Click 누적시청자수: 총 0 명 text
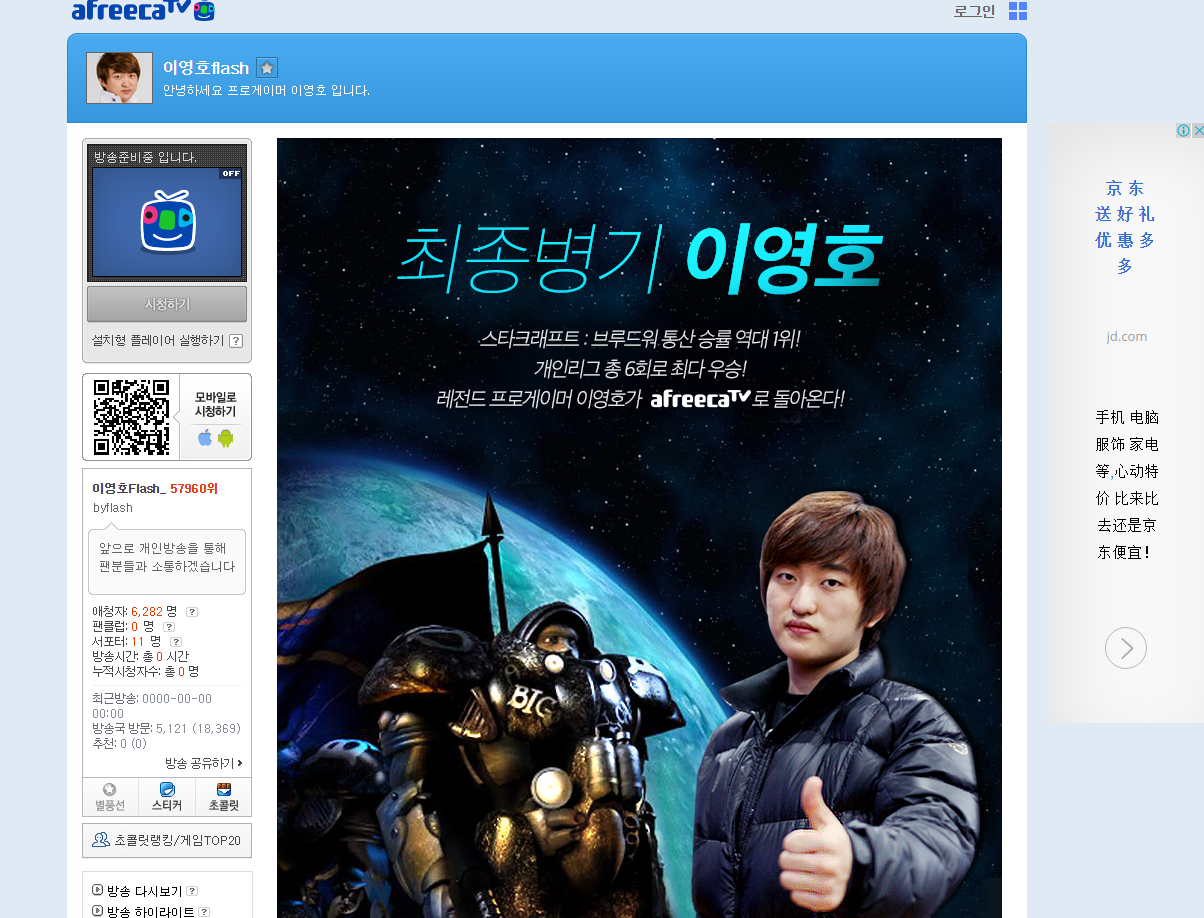 click(145, 671)
